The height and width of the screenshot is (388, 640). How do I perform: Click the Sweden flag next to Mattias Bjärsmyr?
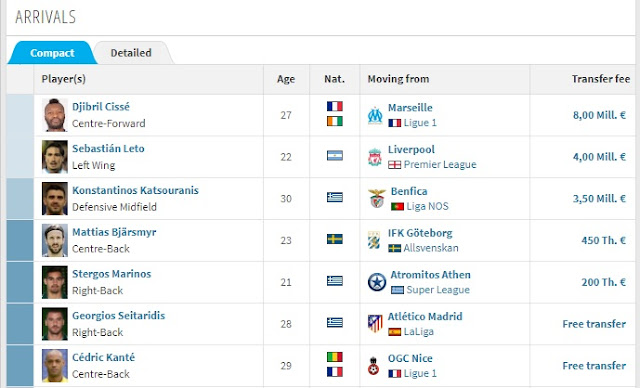click(x=335, y=239)
